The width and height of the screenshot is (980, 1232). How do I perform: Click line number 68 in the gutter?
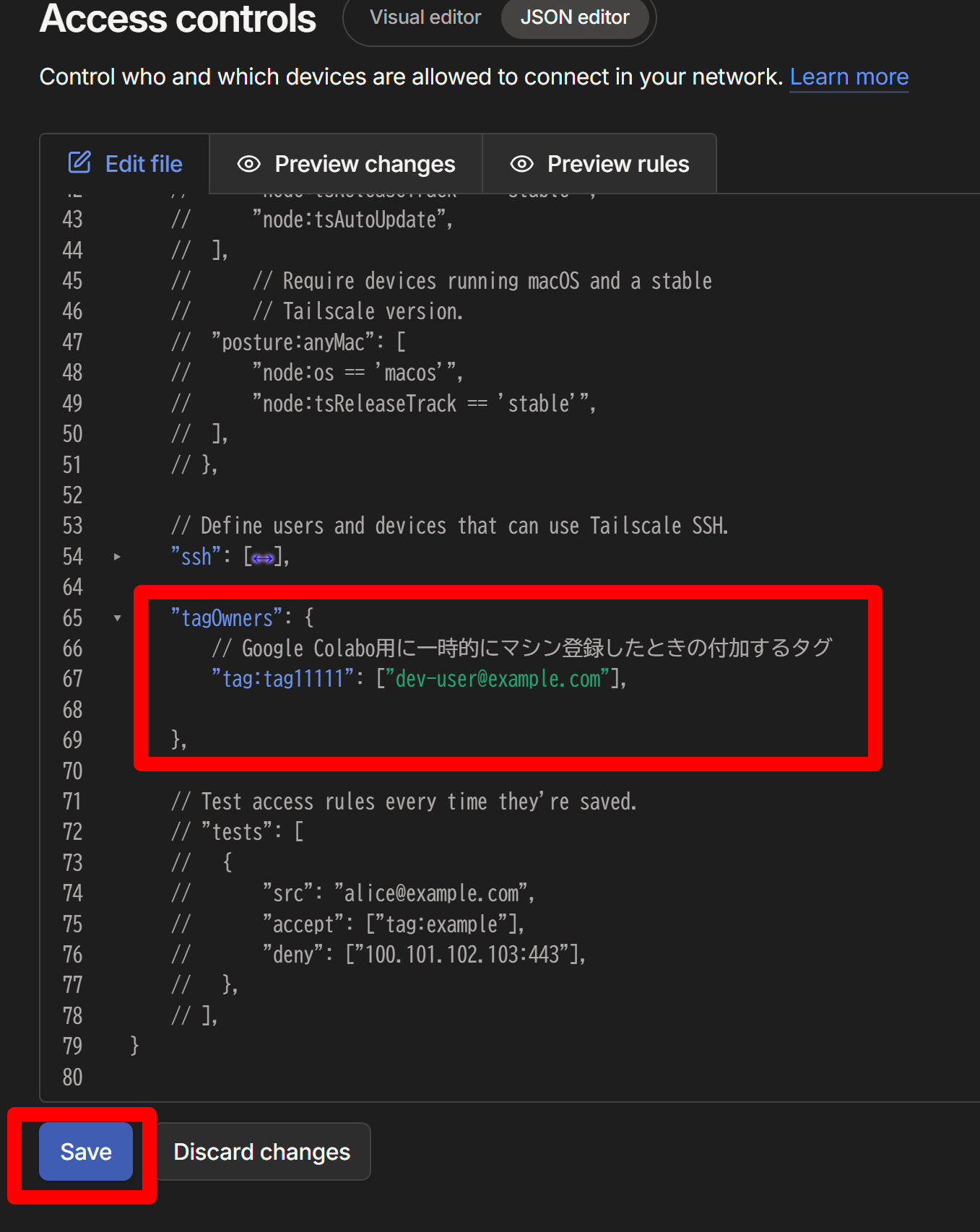tap(72, 710)
